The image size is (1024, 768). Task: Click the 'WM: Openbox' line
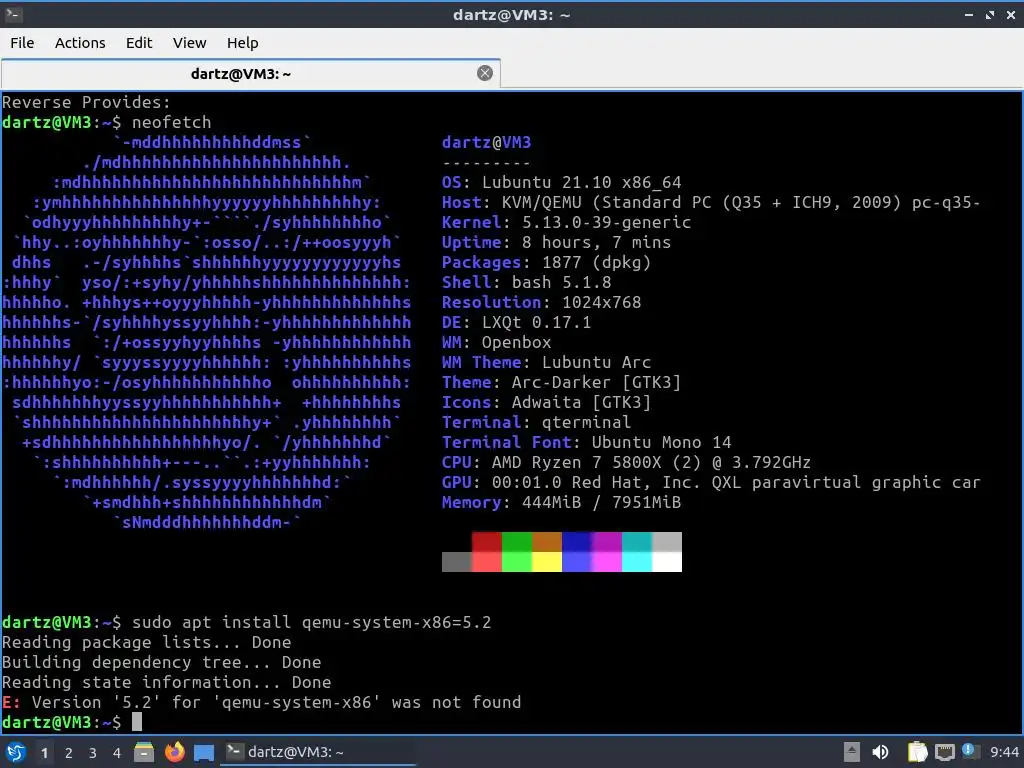496,342
